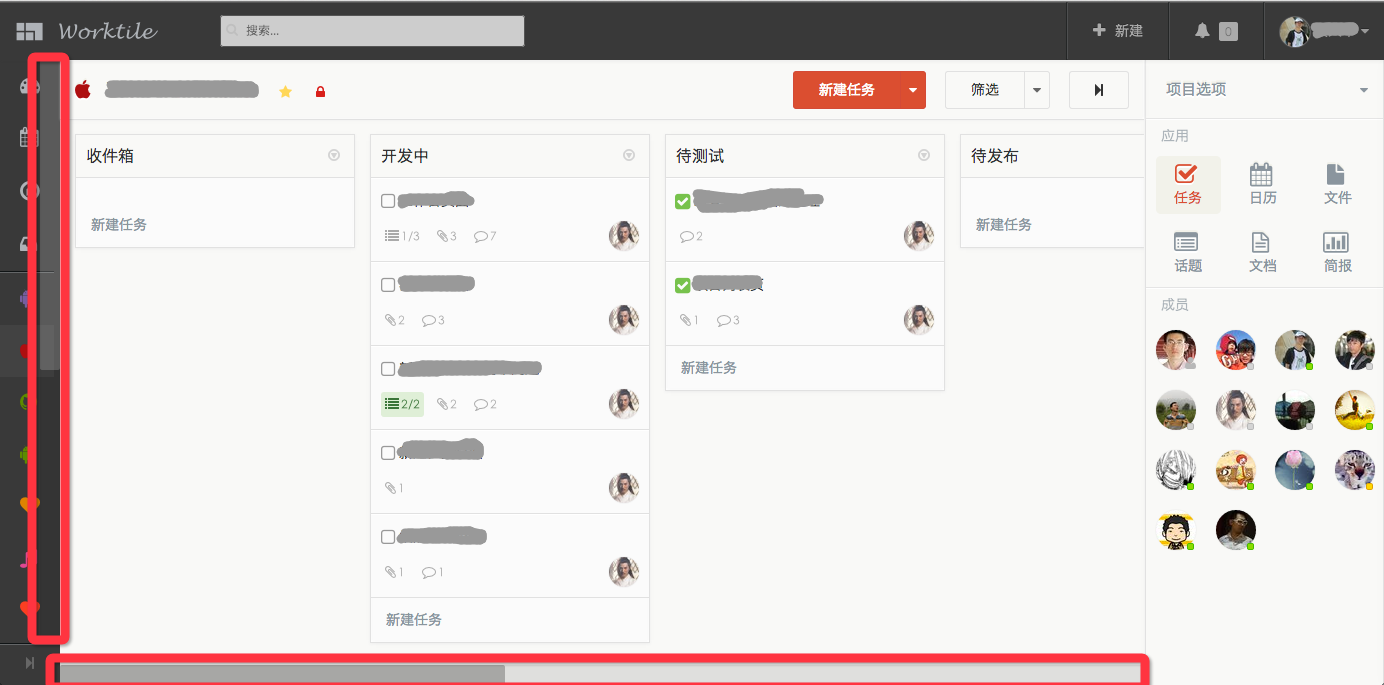1384x685 pixels.
Task: Open the 简报 reports app
Action: [1337, 253]
